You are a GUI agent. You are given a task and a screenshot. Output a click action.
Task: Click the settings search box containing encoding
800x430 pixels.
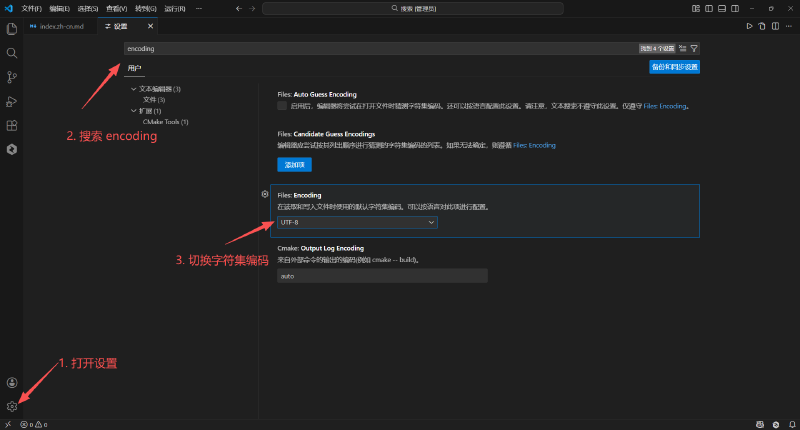[x=380, y=48]
